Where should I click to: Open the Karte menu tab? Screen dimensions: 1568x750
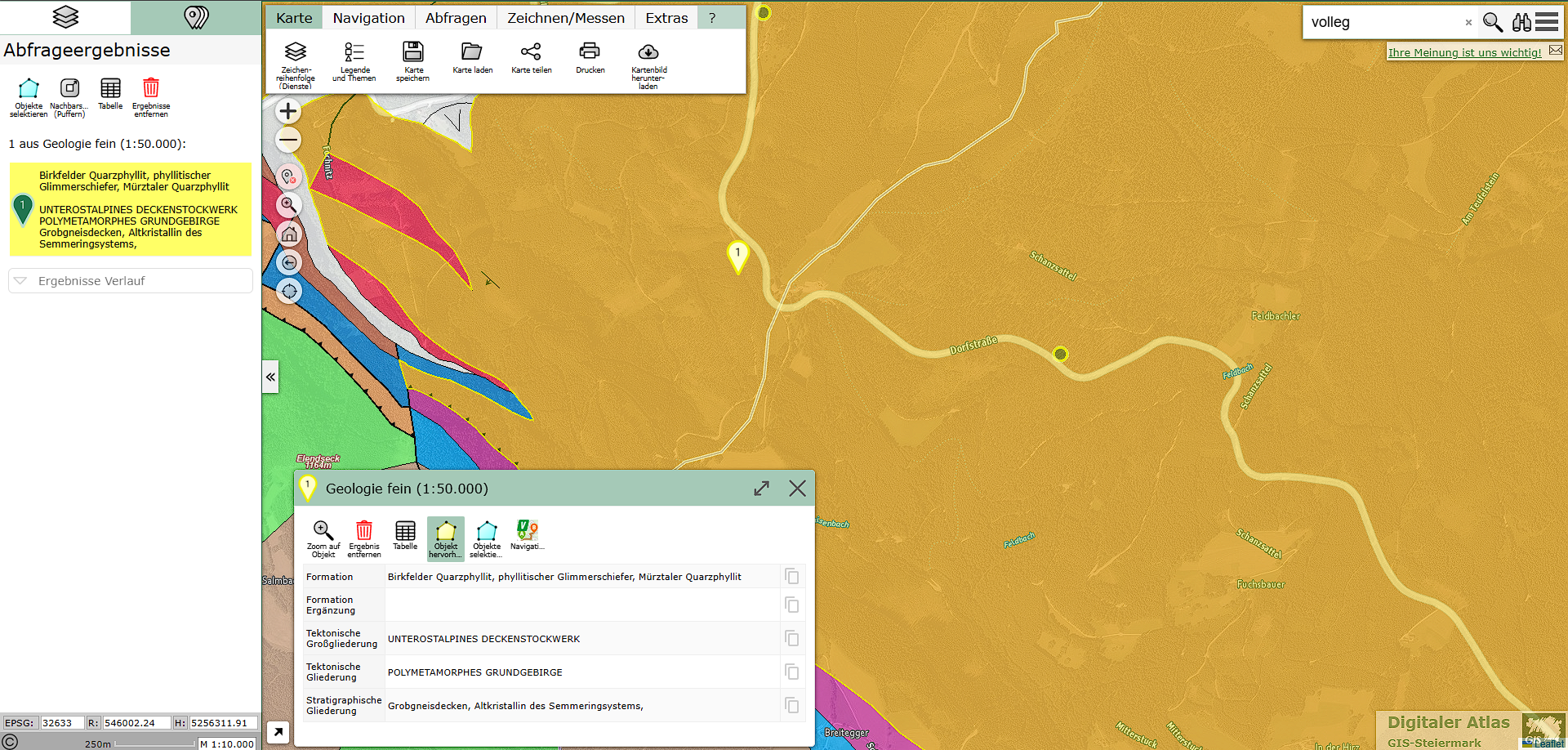click(294, 18)
